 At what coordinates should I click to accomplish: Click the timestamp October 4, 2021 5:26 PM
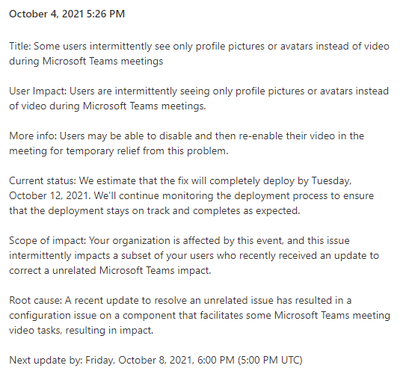[x=67, y=14]
